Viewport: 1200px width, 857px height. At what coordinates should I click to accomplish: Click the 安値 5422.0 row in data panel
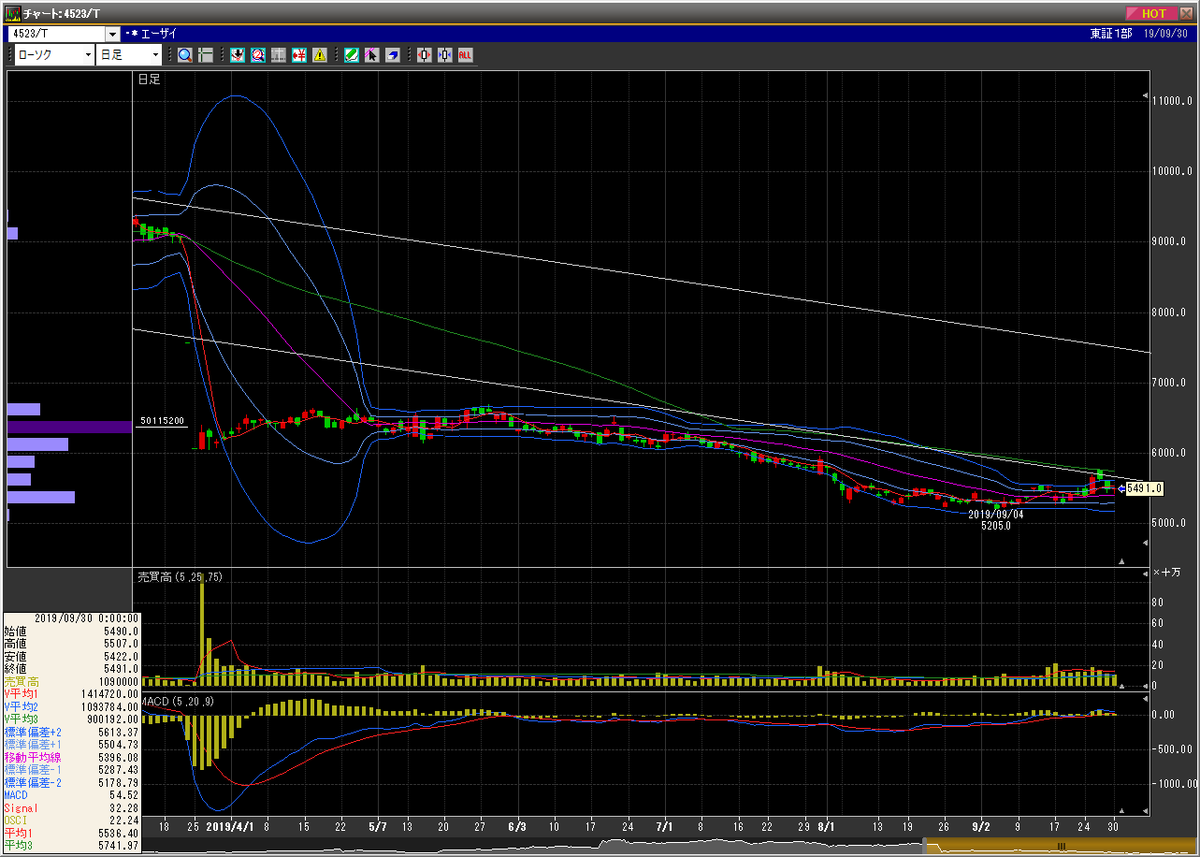coord(71,656)
